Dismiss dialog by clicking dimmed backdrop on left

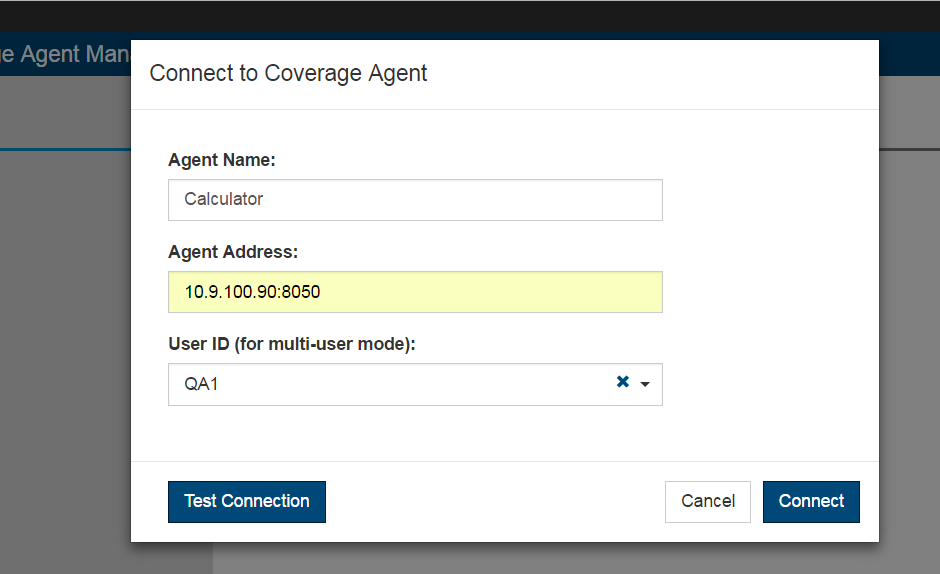65,360
